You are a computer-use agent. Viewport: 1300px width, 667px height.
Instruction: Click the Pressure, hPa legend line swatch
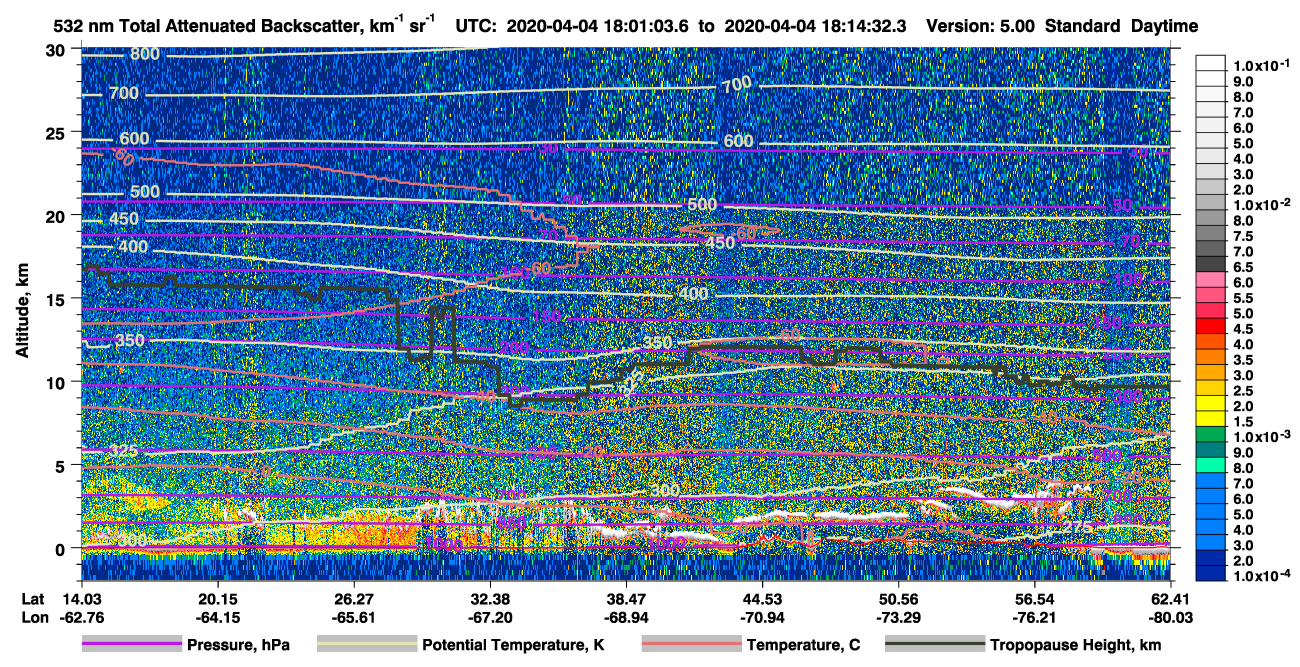click(132, 645)
